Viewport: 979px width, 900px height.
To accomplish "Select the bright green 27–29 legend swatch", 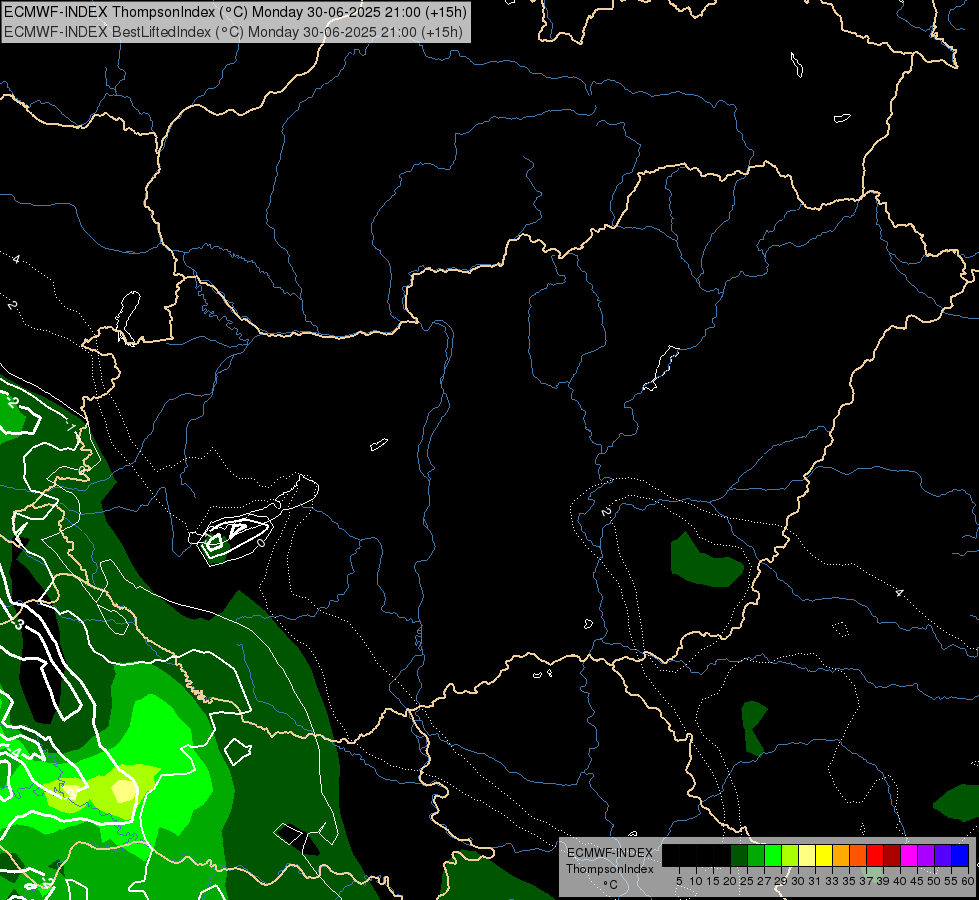I will (x=773, y=855).
